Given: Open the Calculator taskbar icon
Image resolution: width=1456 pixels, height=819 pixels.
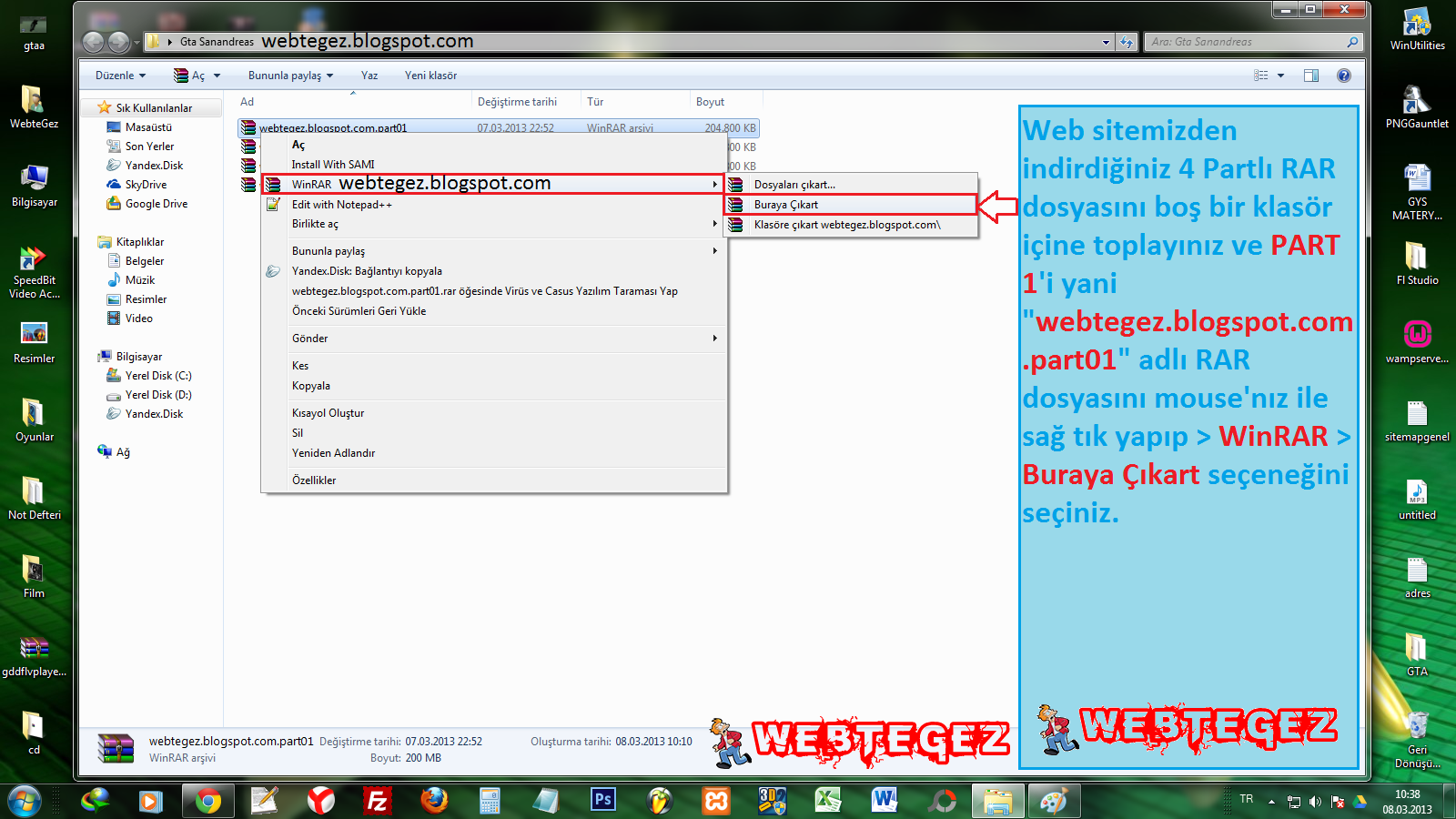Looking at the screenshot, I should (490, 801).
